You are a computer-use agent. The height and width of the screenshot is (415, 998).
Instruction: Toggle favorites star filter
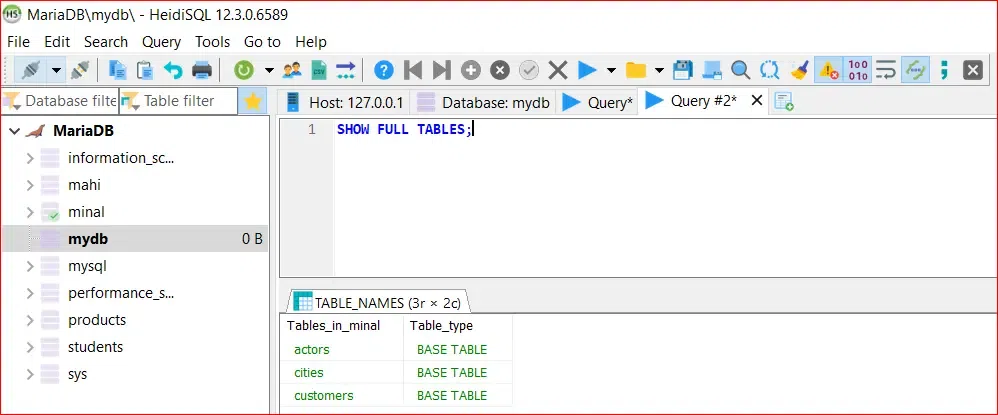[x=253, y=101]
